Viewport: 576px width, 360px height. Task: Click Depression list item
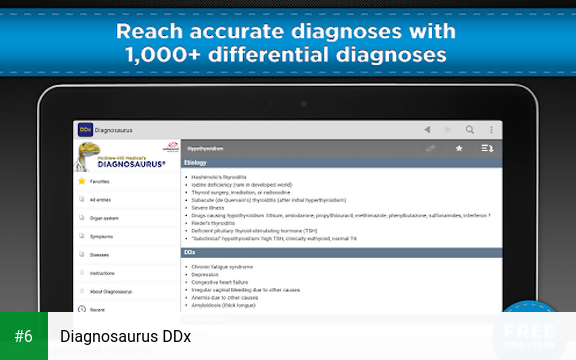[205, 275]
